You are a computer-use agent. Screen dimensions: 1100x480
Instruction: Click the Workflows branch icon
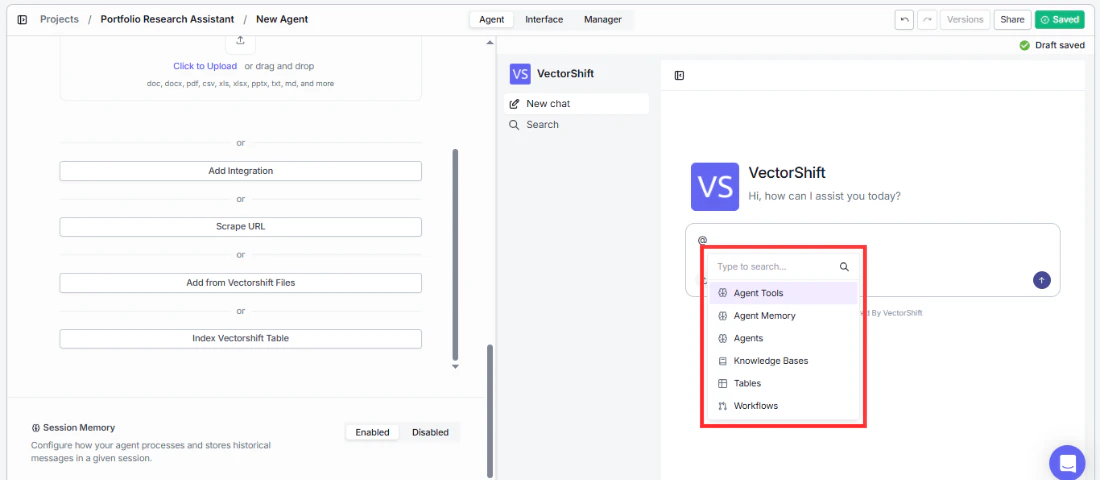click(723, 406)
